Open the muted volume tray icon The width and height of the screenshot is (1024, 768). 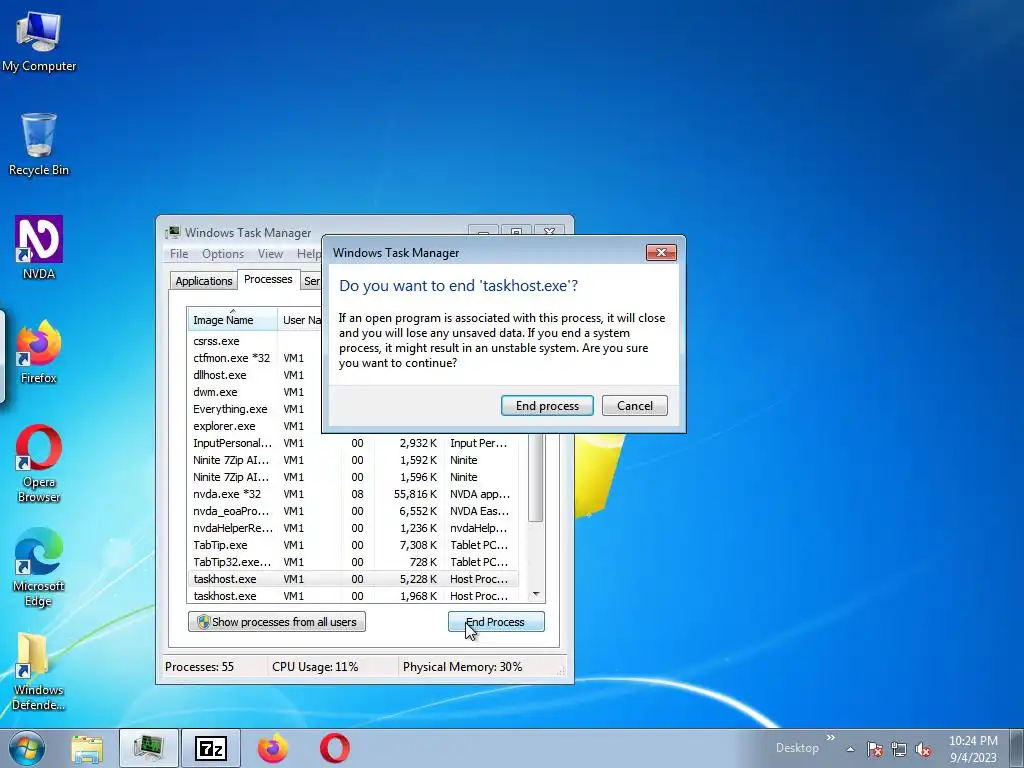(923, 749)
